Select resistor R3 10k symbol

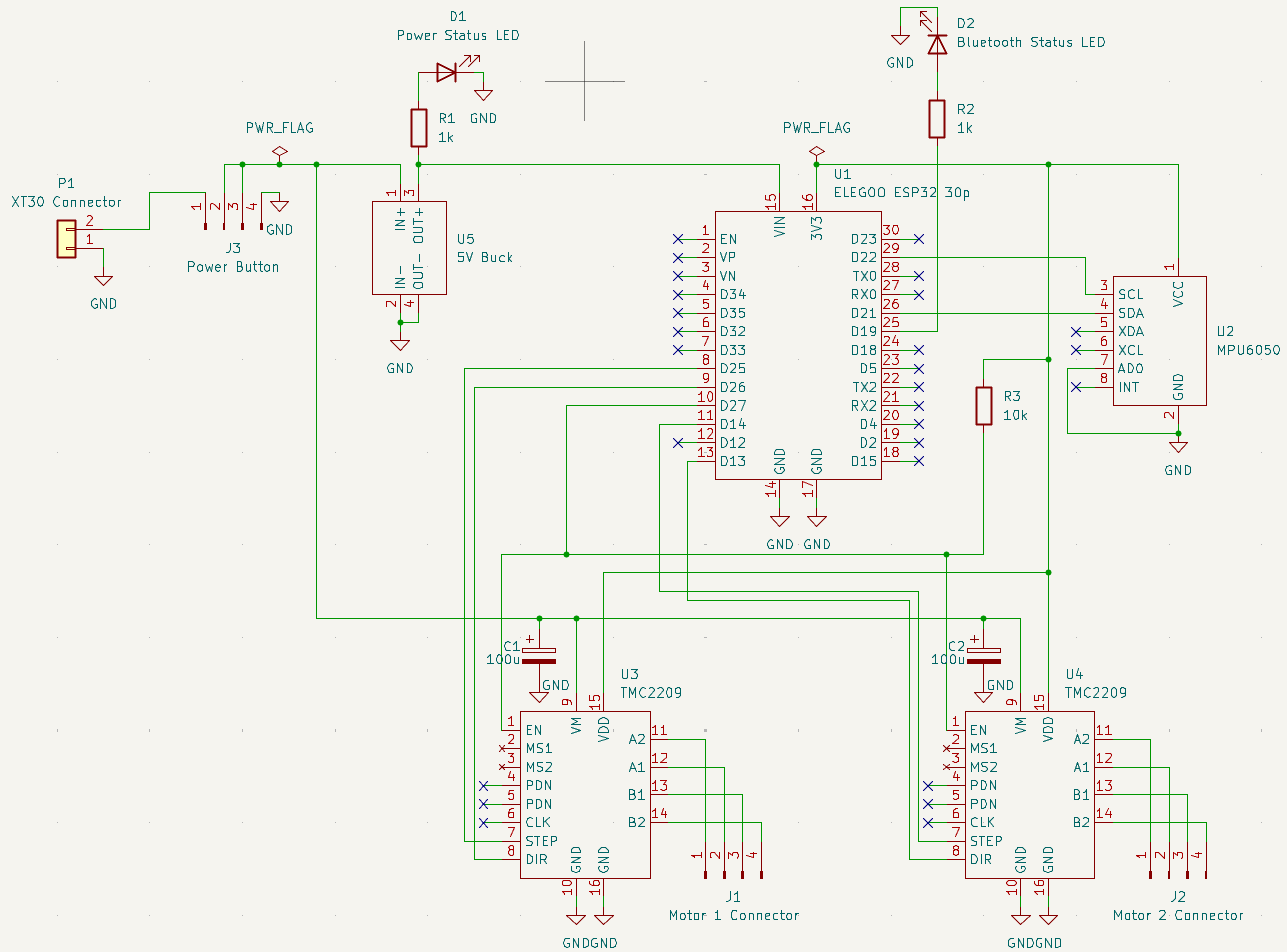[x=984, y=405]
